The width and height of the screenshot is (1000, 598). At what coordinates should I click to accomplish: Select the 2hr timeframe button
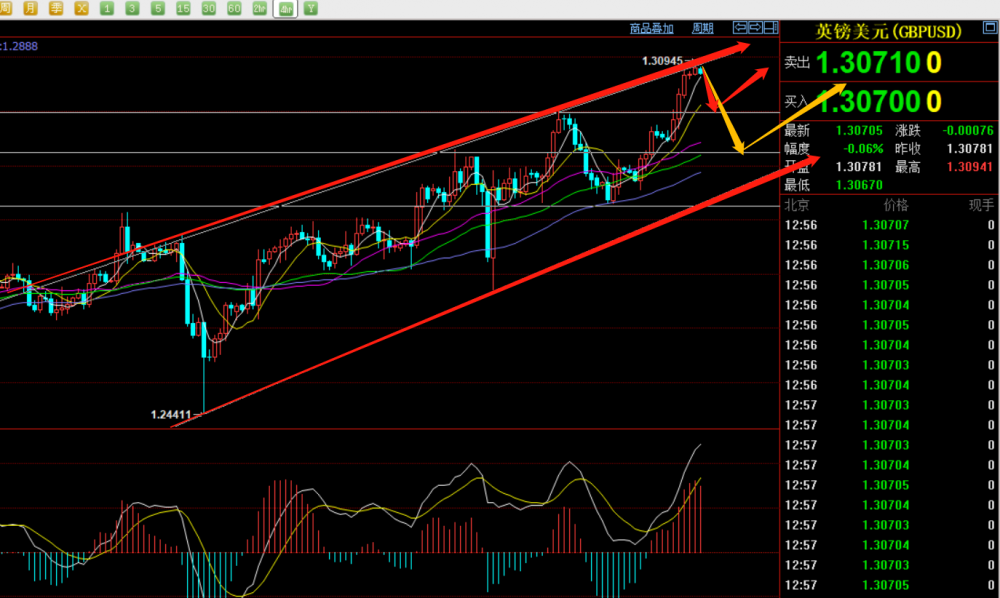tap(260, 8)
